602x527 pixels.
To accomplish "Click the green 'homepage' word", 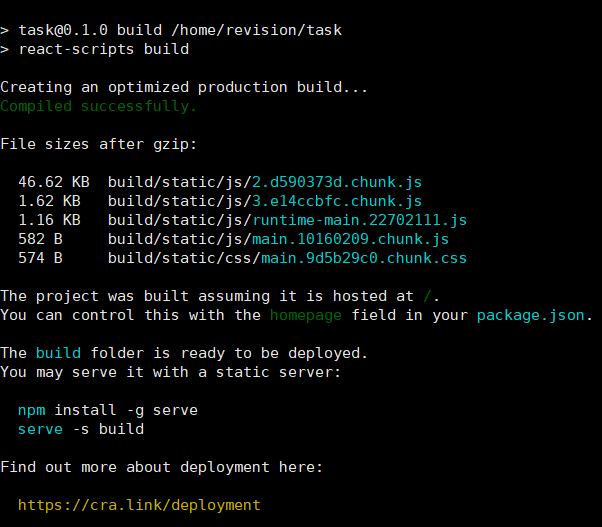I will tap(306, 316).
